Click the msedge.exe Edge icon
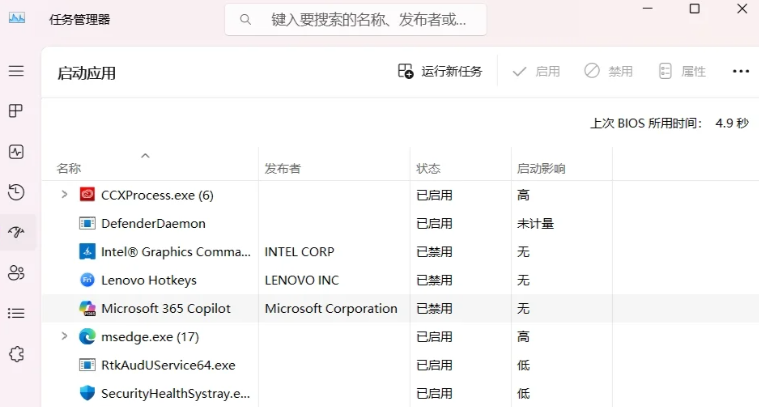Viewport: 759px width, 407px height. [x=87, y=336]
